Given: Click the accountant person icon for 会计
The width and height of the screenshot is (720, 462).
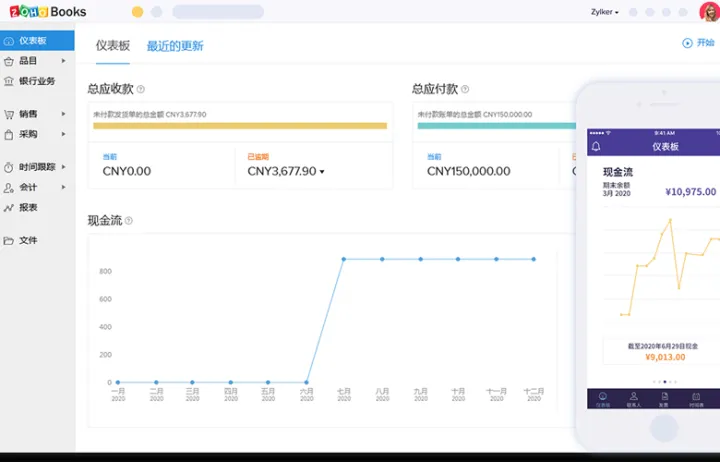Looking at the screenshot, I should coord(9,187).
